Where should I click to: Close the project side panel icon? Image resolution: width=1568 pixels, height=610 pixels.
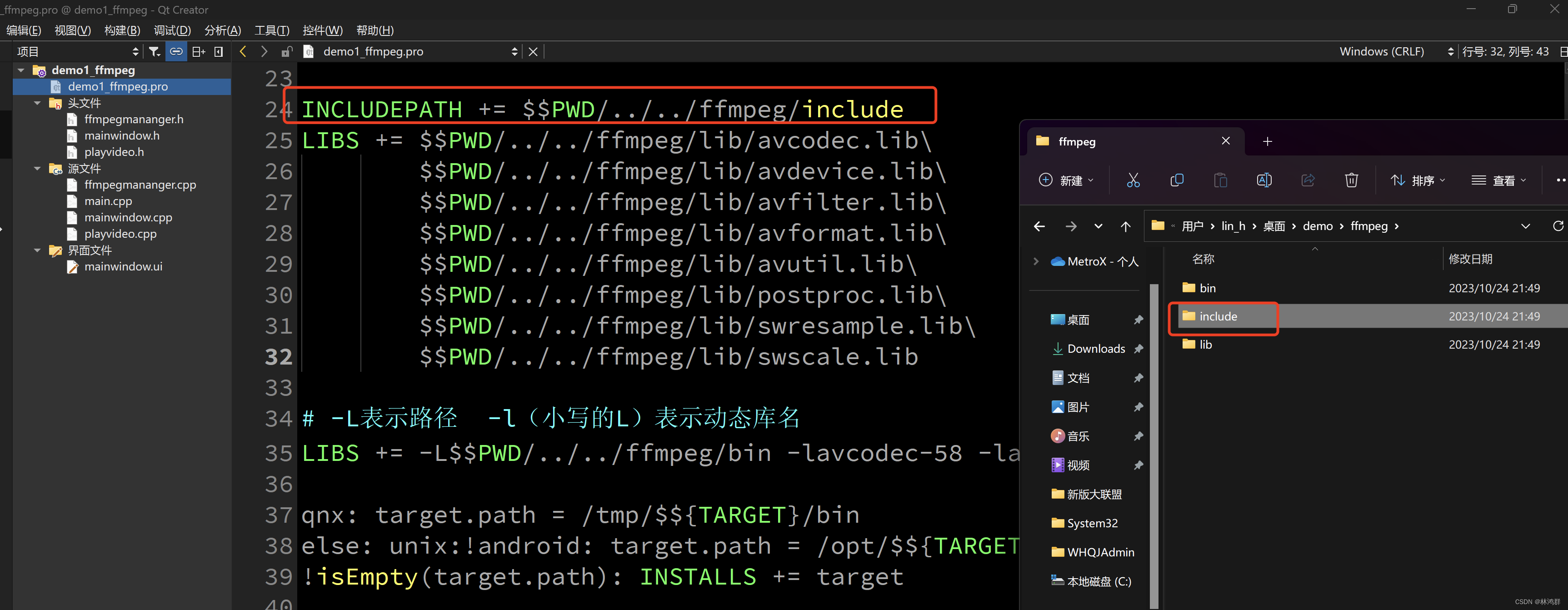pyautogui.click(x=219, y=52)
